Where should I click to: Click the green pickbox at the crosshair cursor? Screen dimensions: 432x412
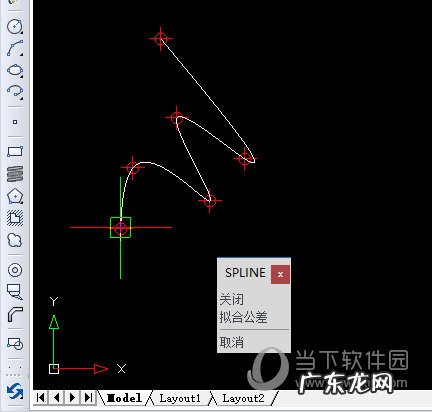point(120,228)
